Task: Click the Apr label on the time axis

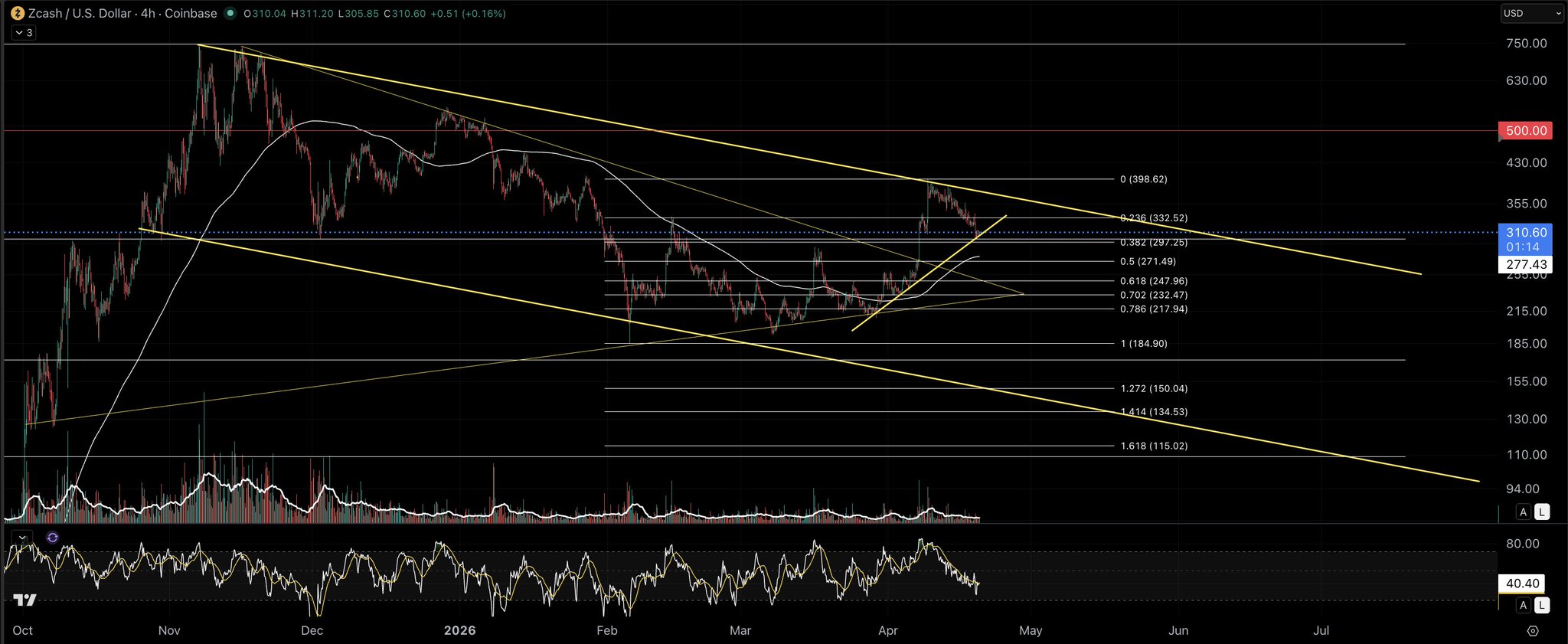Action: click(888, 631)
